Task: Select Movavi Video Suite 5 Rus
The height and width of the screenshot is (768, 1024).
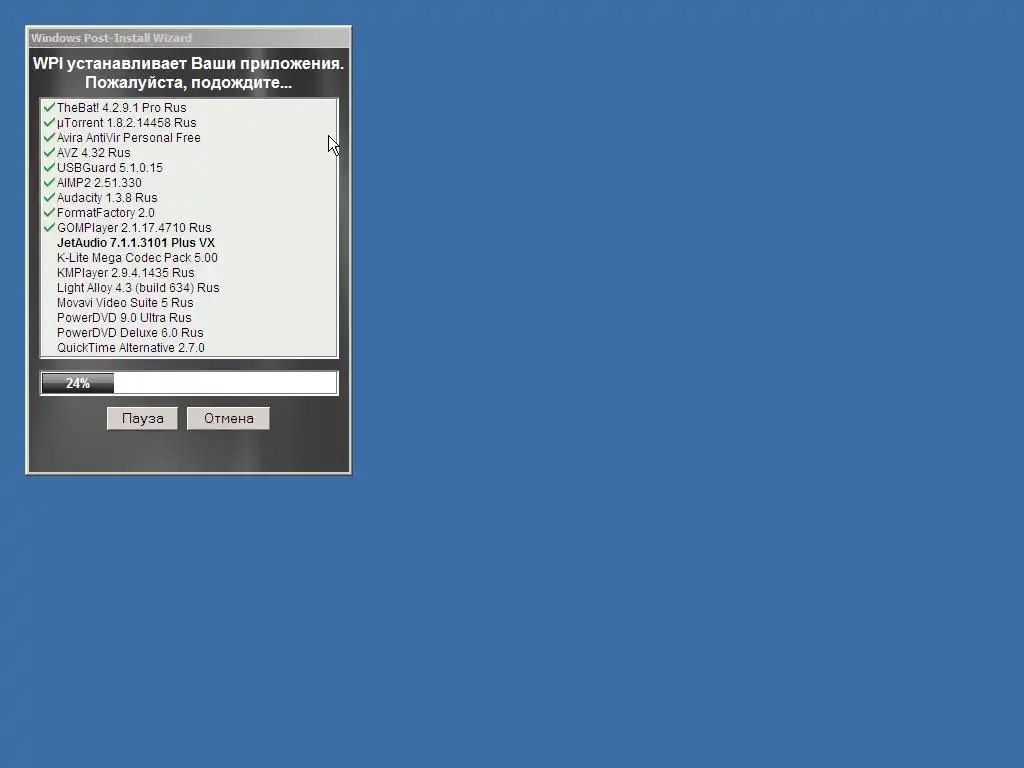Action: 125,303
